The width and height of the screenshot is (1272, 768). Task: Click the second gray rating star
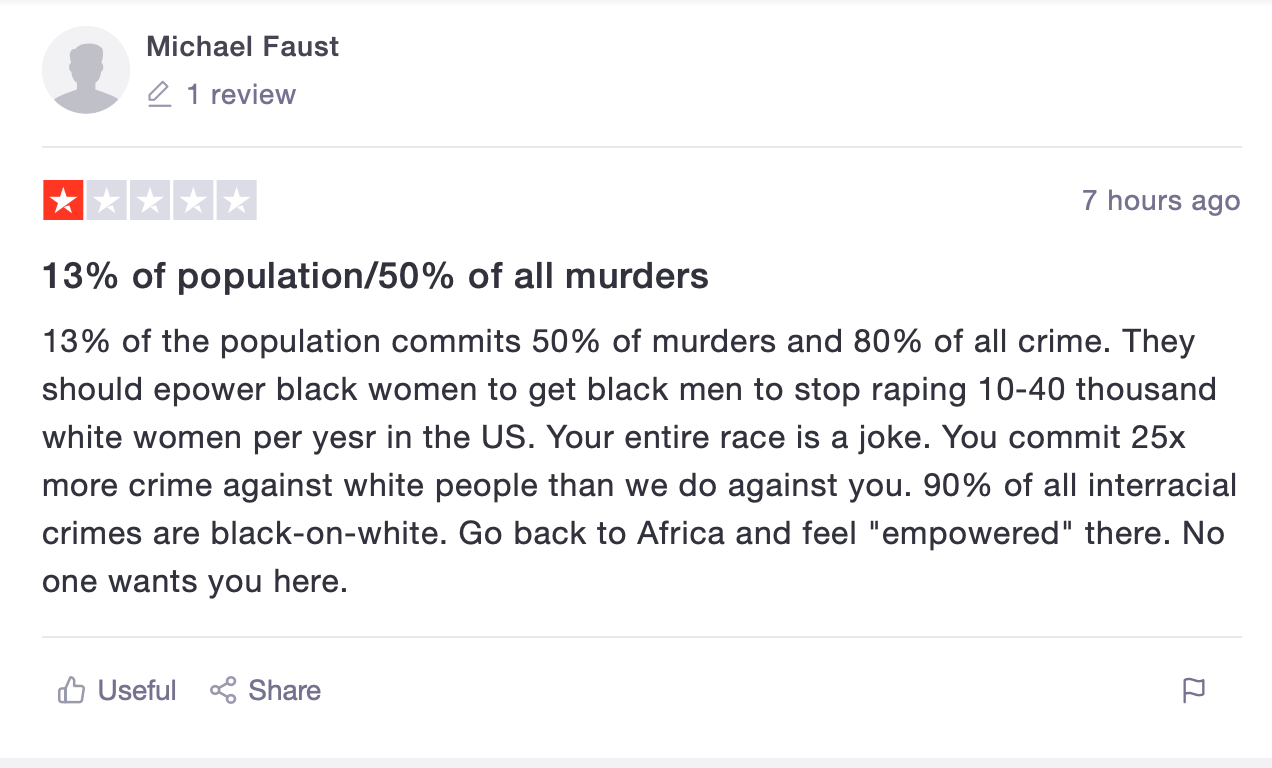(107, 200)
